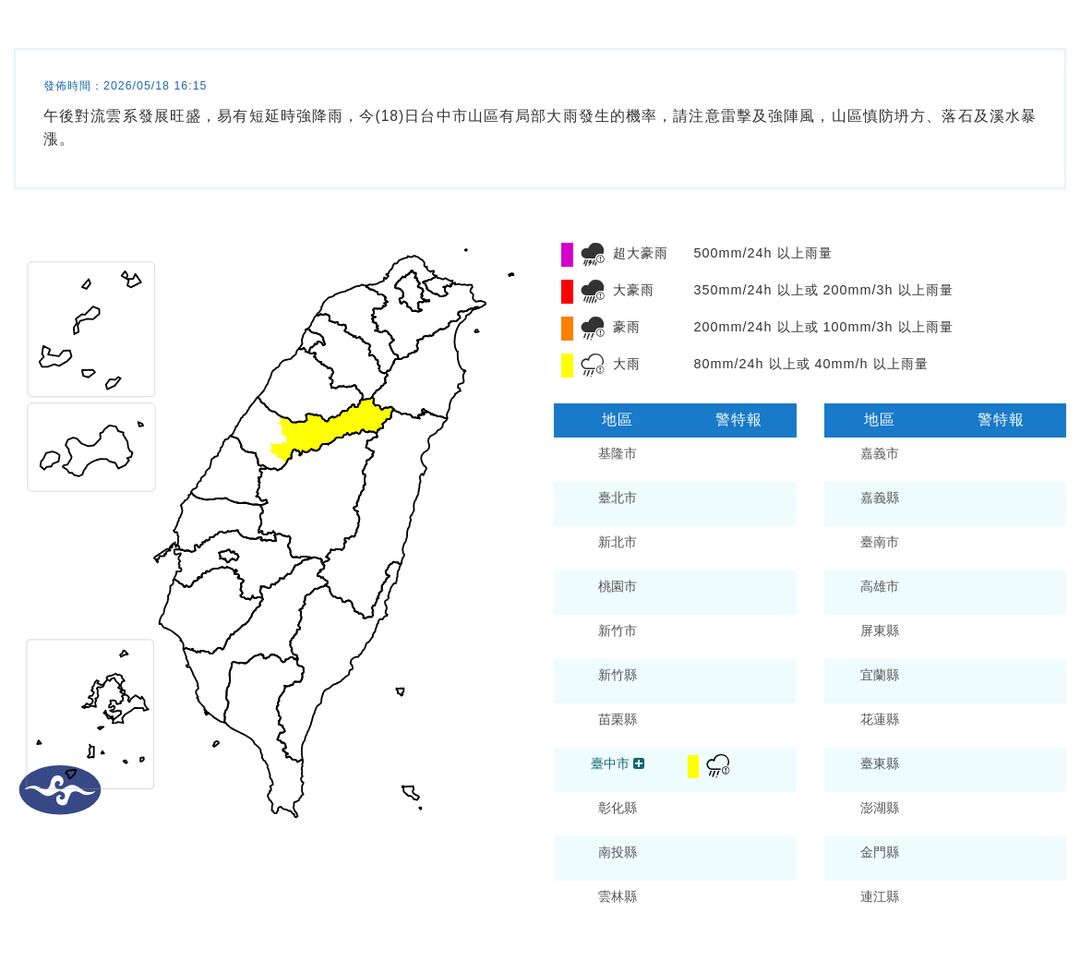Click the 金門縣 table row
Screen dimensions: 1080x960
point(945,858)
